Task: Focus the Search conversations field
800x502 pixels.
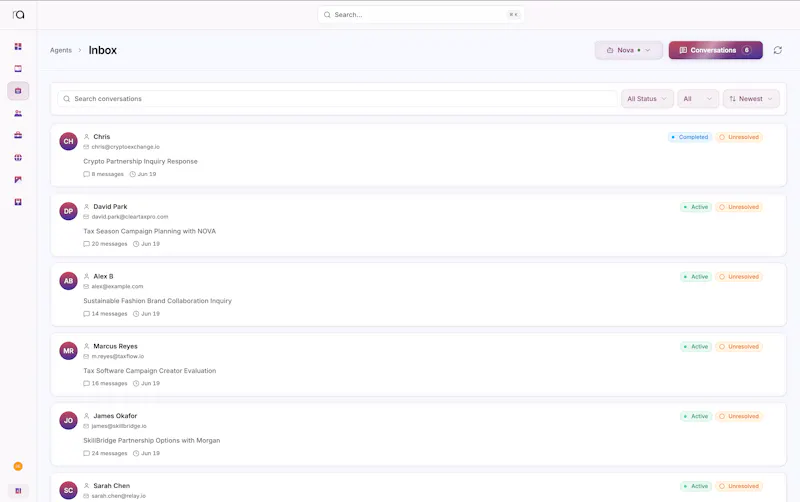Action: [x=337, y=99]
